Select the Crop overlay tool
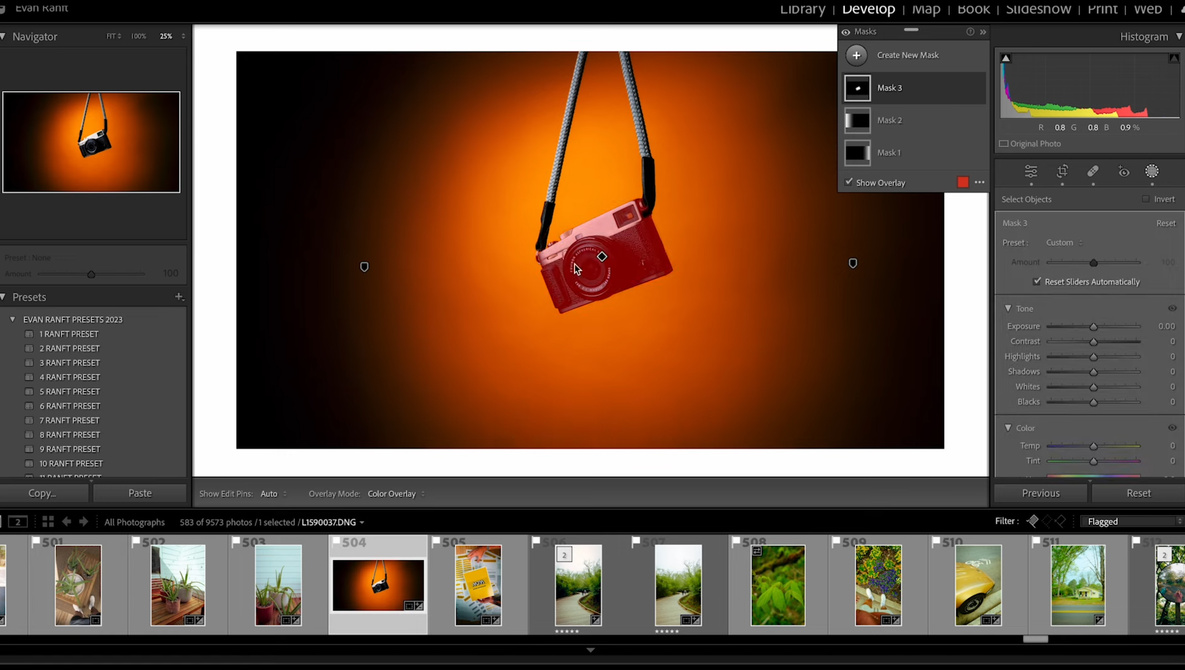This screenshot has height=670, width=1185. (x=1062, y=172)
